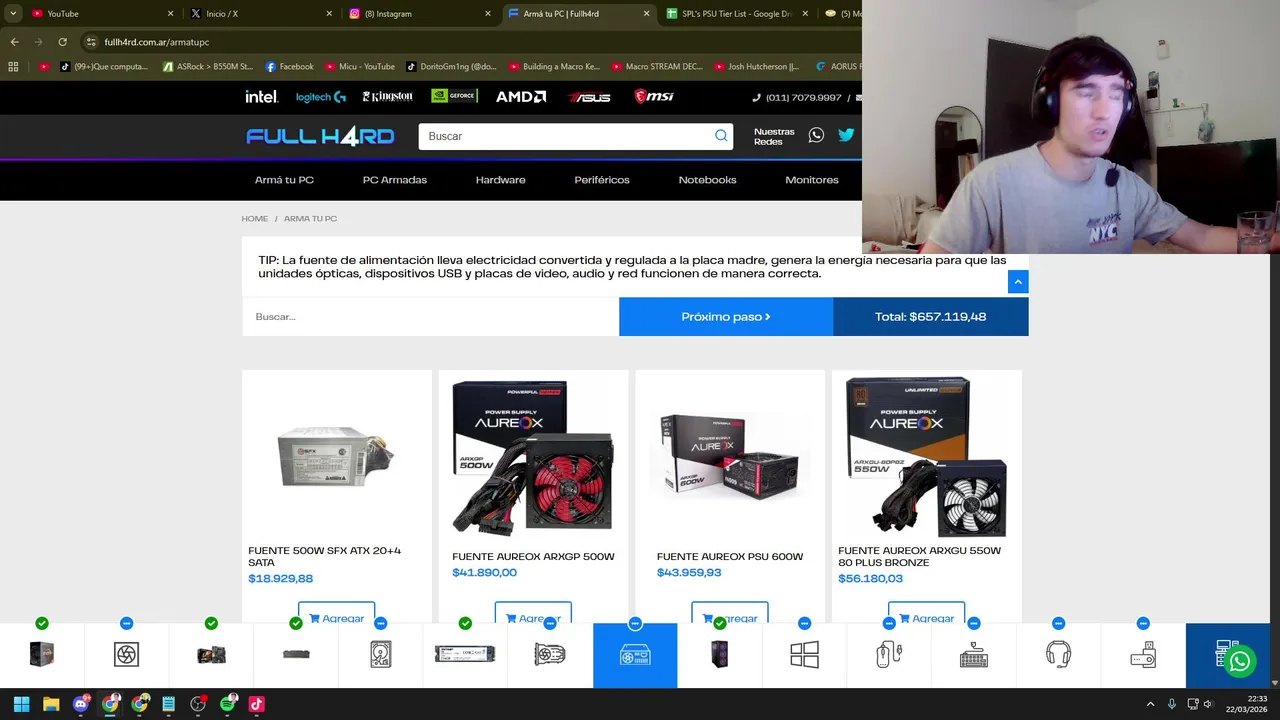Open AUREOX ARXGP 500W product image

point(533,457)
